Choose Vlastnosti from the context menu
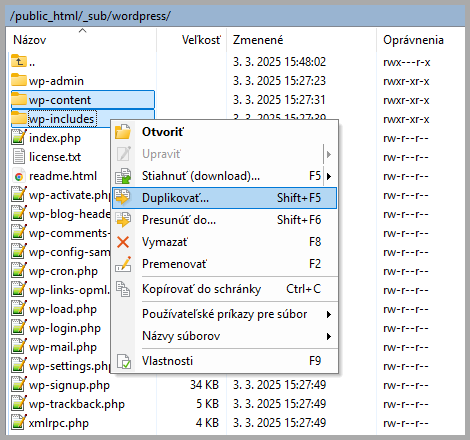This screenshot has width=470, height=440. [x=225, y=361]
